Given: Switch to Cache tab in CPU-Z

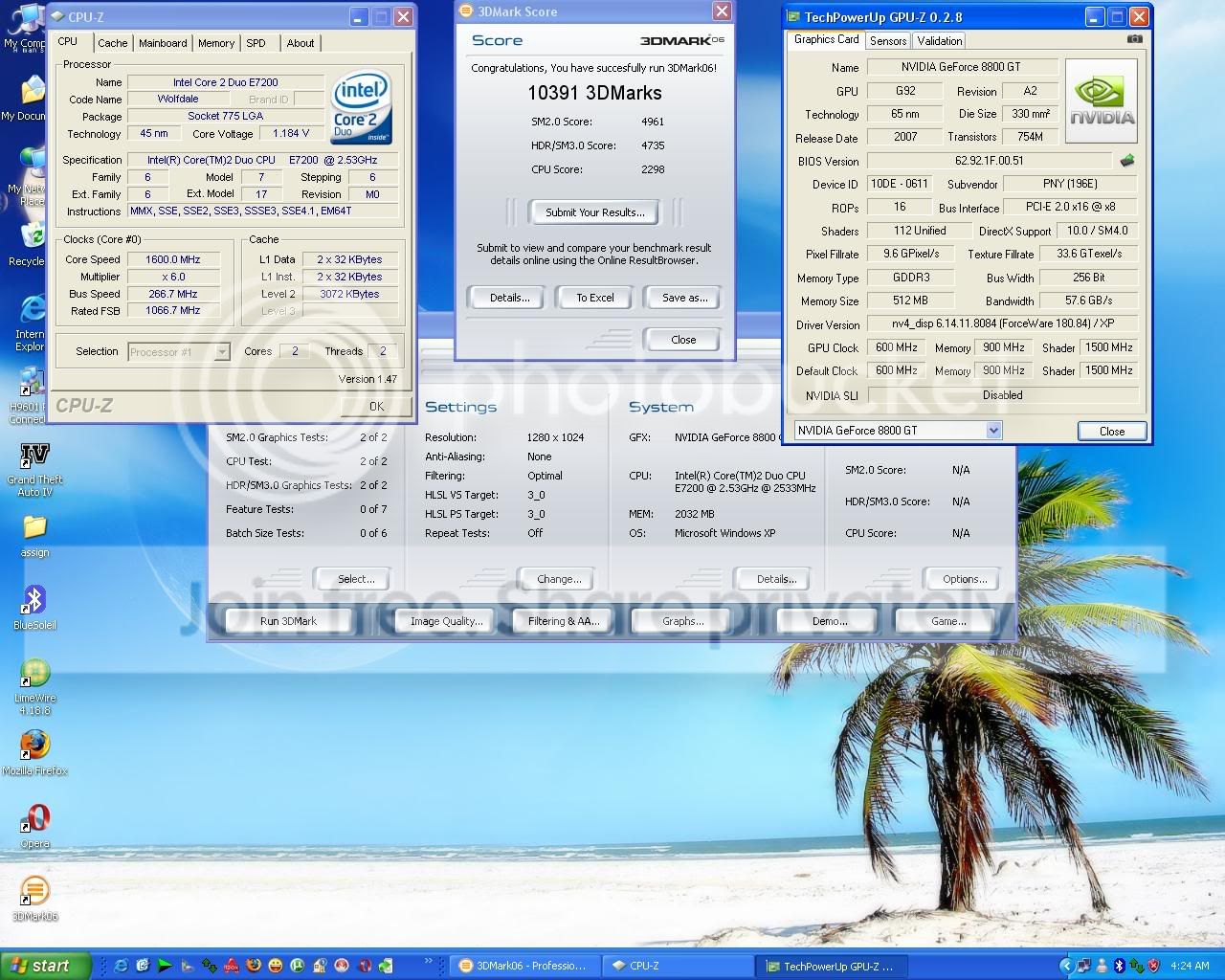Looking at the screenshot, I should [112, 43].
